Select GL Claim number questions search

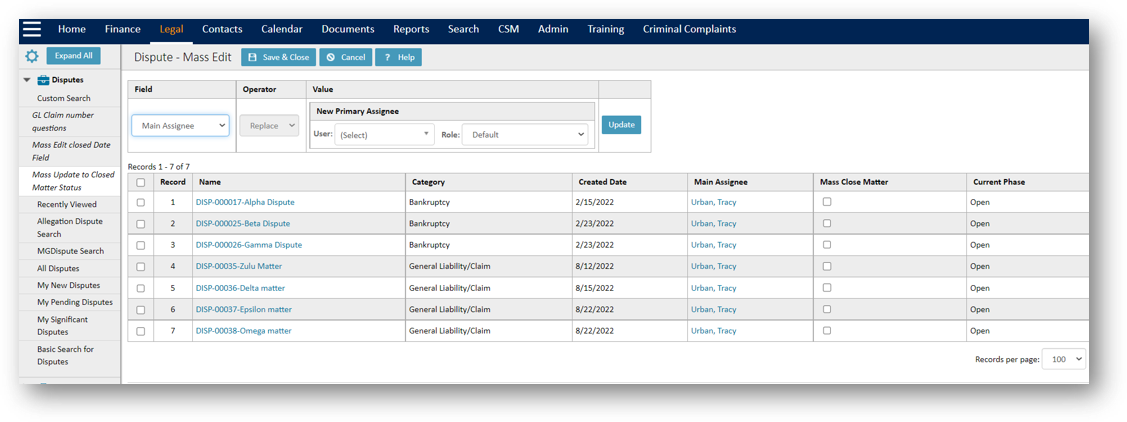(x=63, y=121)
